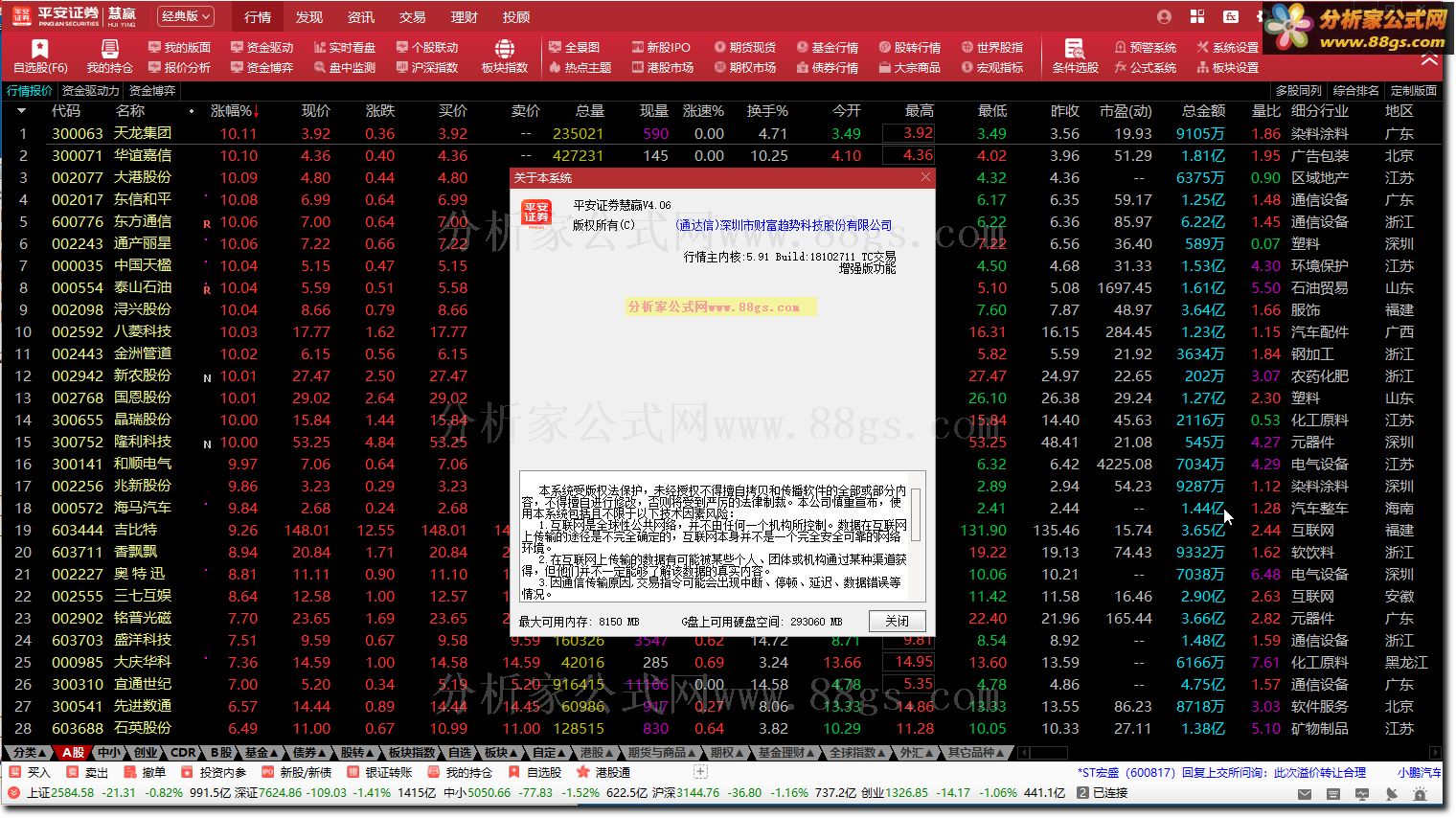
Task: Switch to 投顾 main menu tab
Action: point(516,16)
